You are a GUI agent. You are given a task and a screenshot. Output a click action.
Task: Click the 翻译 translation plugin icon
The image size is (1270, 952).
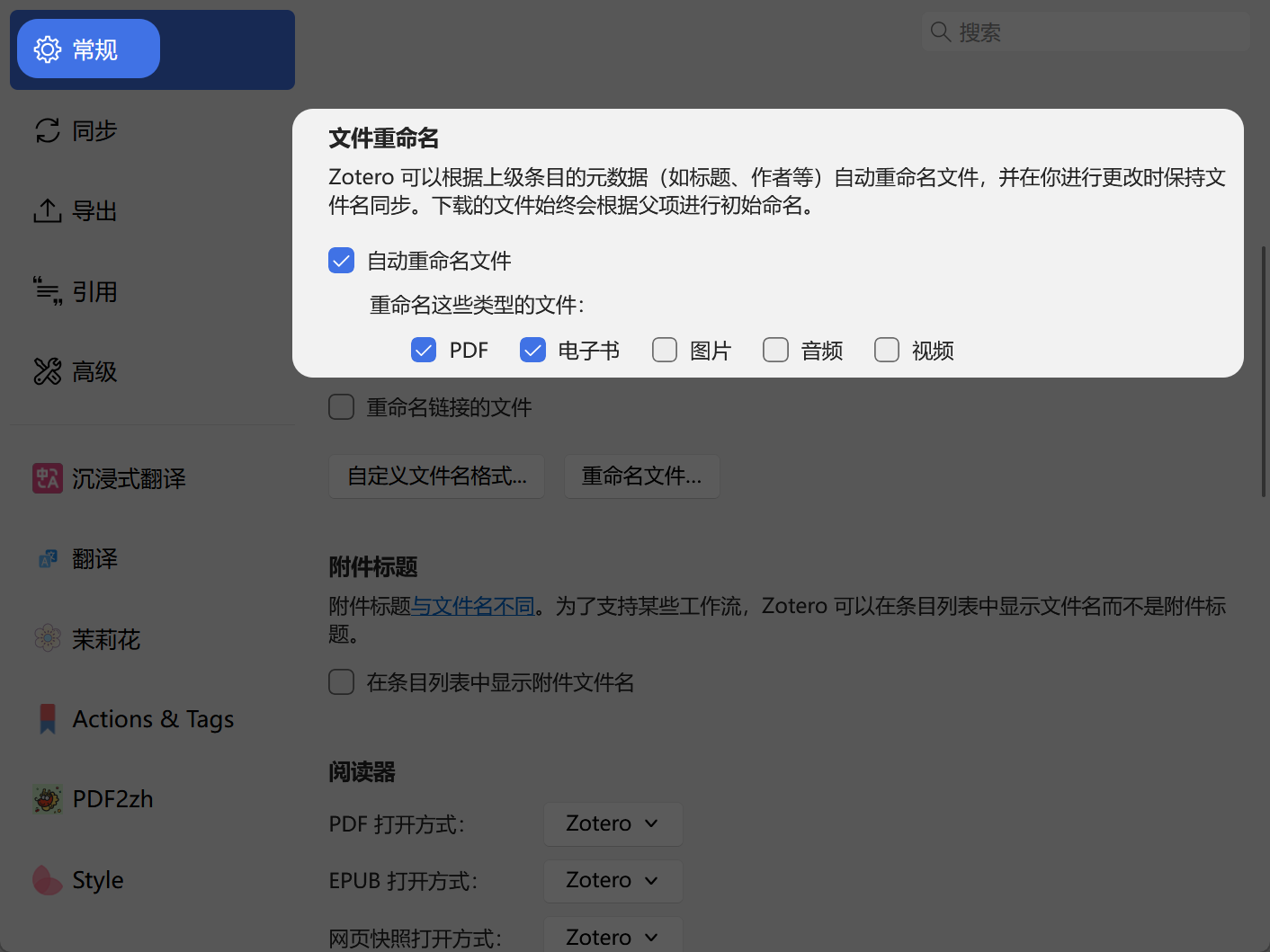pyautogui.click(x=47, y=558)
